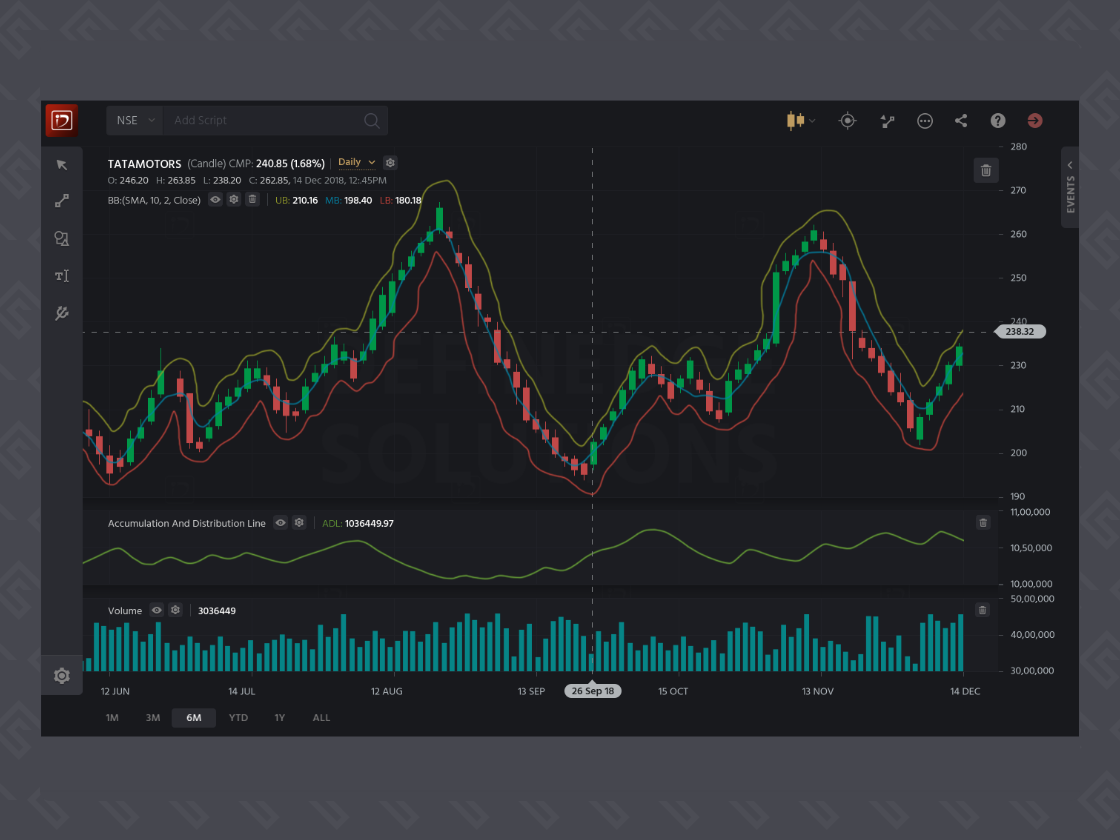Click the trash icon on main chart
The height and width of the screenshot is (840, 1120).
click(x=986, y=170)
